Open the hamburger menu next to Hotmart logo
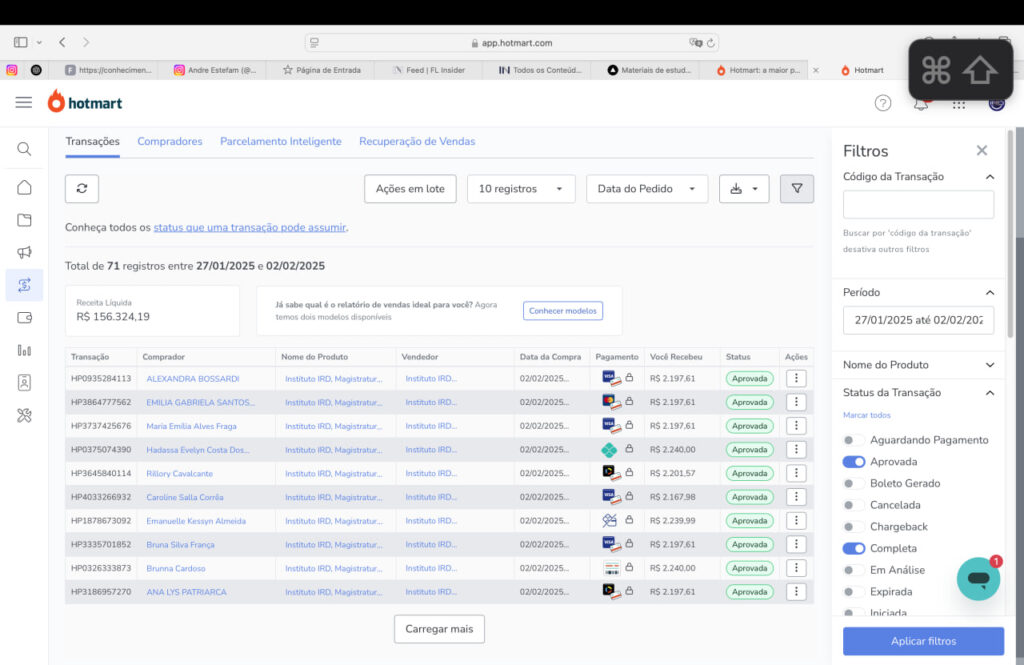The height and width of the screenshot is (665, 1024). click(24, 103)
